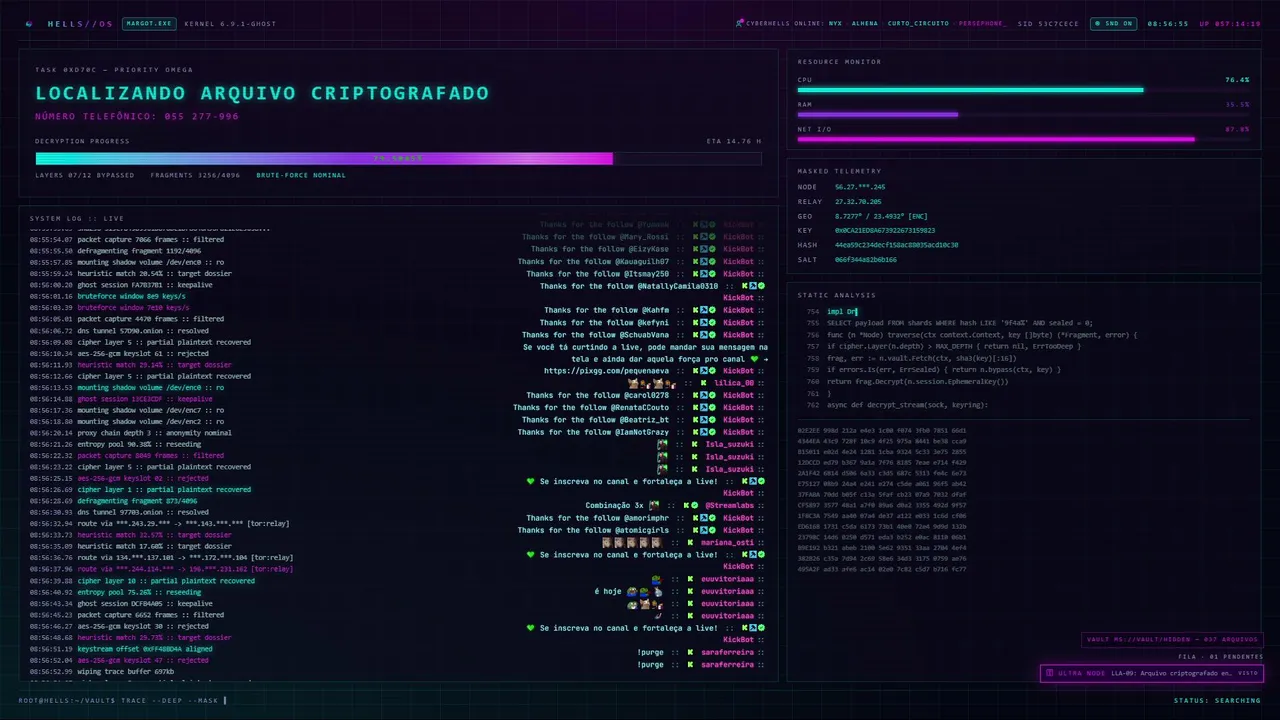Open the VAULT MS://VAULT/HIDDEN badge
Screen dimensions: 1280x720
pyautogui.click(x=1172, y=640)
